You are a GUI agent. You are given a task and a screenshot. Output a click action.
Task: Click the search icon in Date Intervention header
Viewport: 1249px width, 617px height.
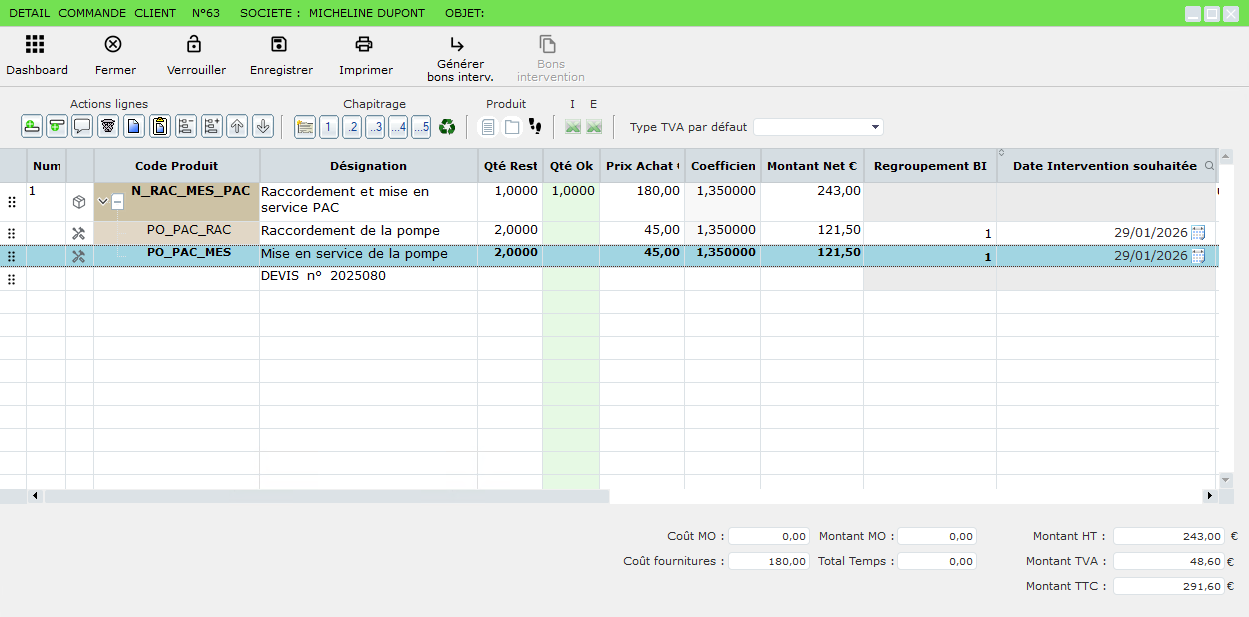point(1209,166)
